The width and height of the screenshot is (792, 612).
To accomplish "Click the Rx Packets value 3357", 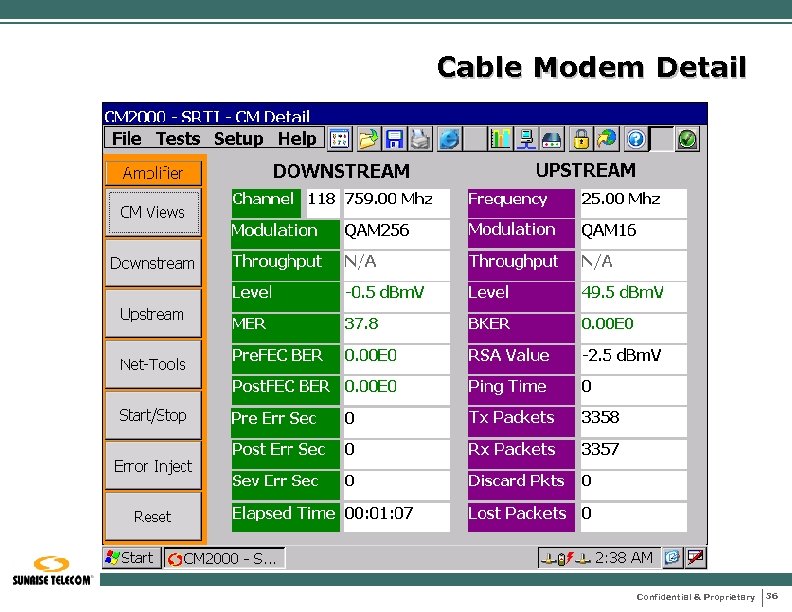I will [633, 453].
